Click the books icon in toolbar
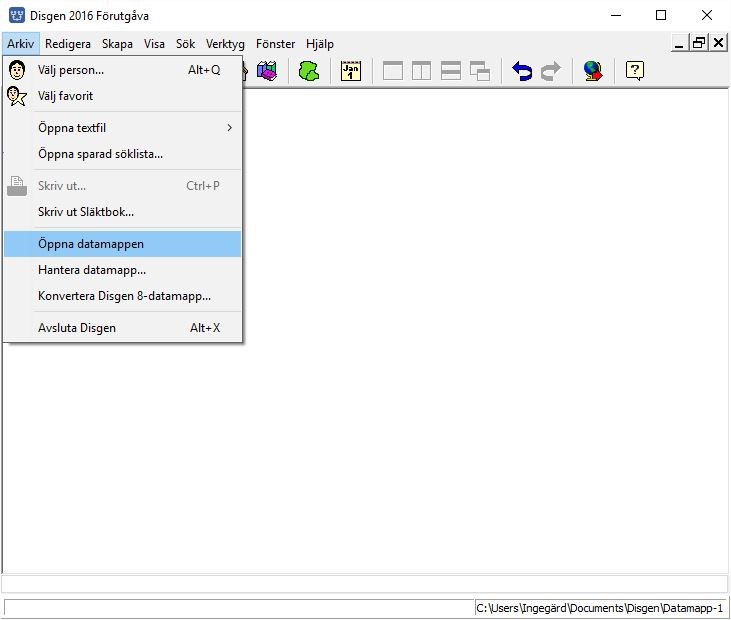 [x=267, y=71]
